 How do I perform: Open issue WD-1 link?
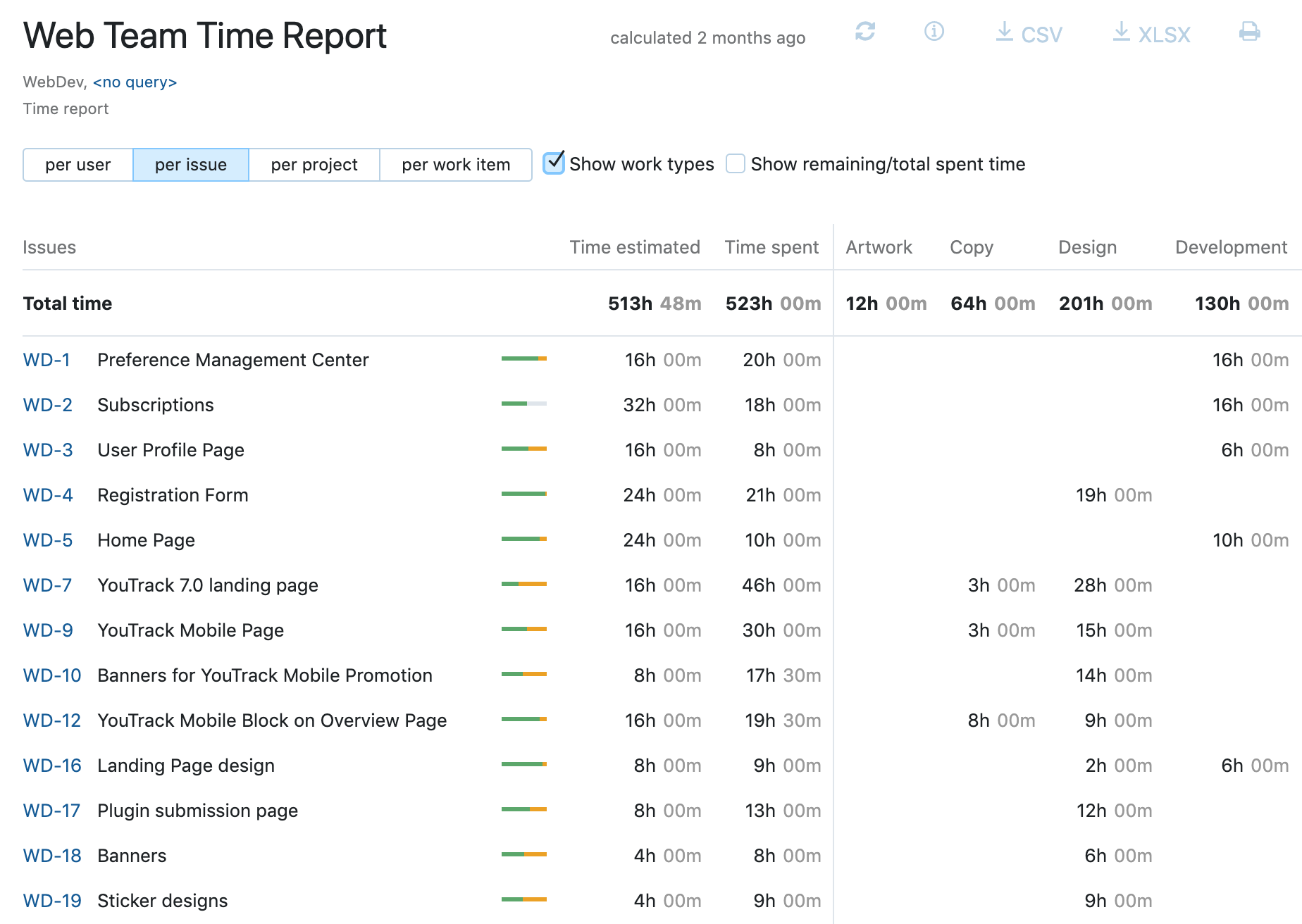click(x=46, y=360)
